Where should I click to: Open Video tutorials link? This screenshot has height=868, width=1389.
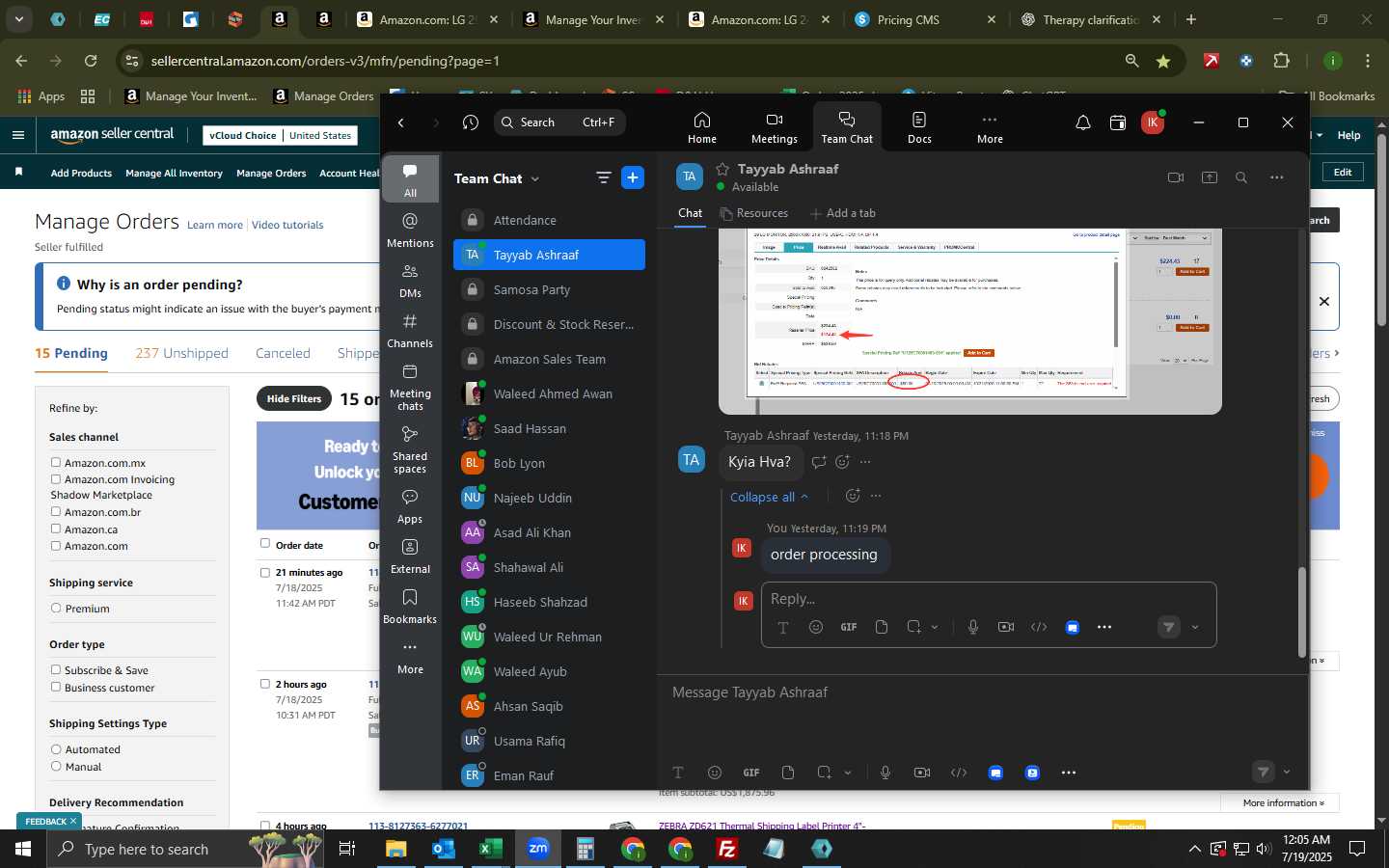coord(287,225)
